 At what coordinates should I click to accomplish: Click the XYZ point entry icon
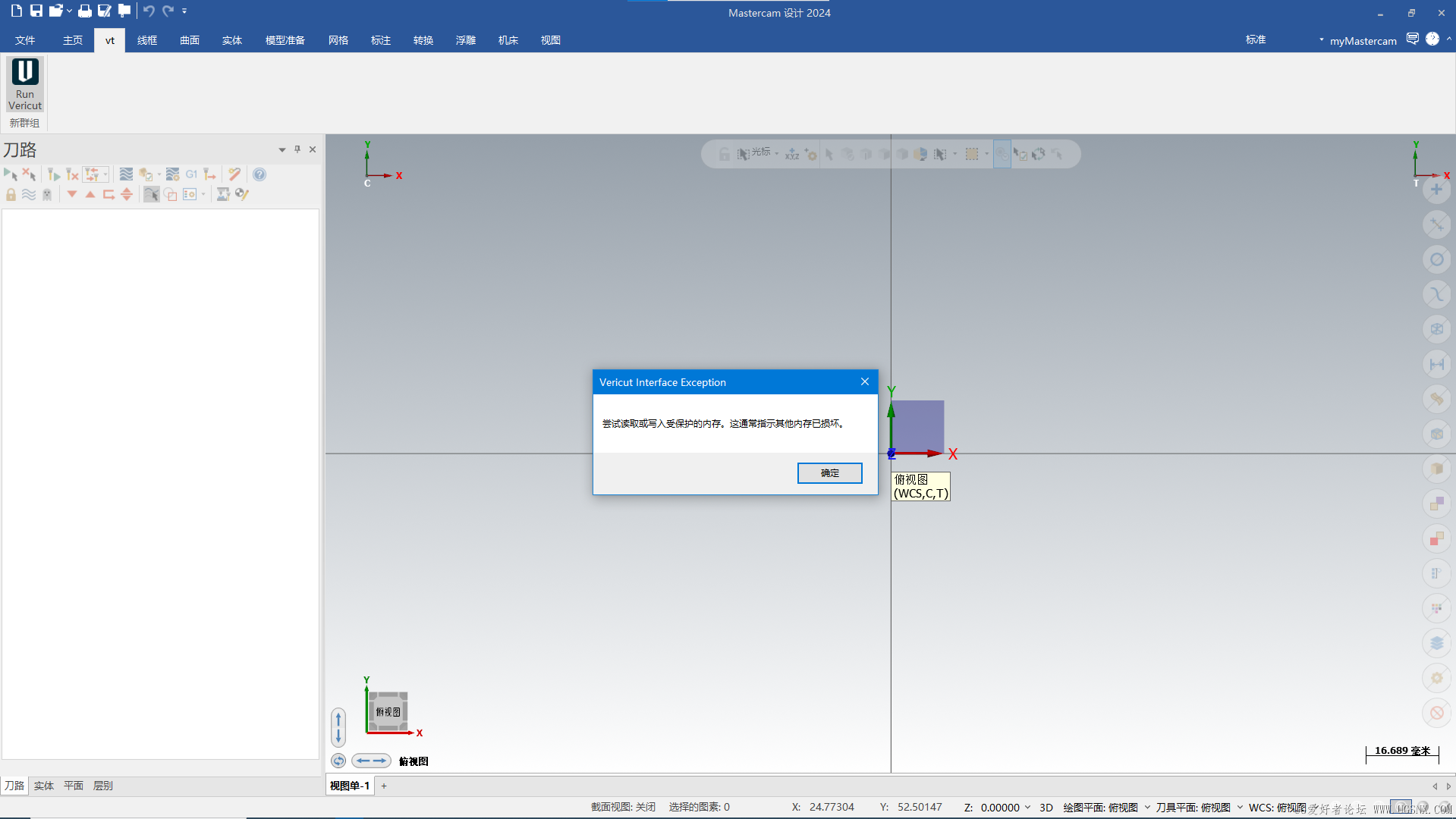pos(792,154)
